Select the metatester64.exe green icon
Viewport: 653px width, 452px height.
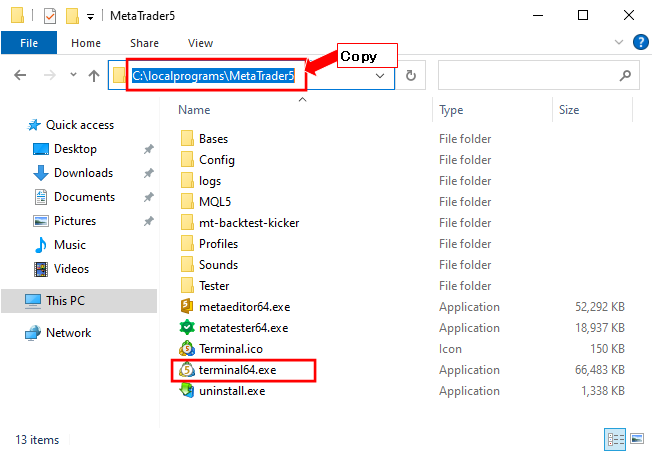point(187,328)
